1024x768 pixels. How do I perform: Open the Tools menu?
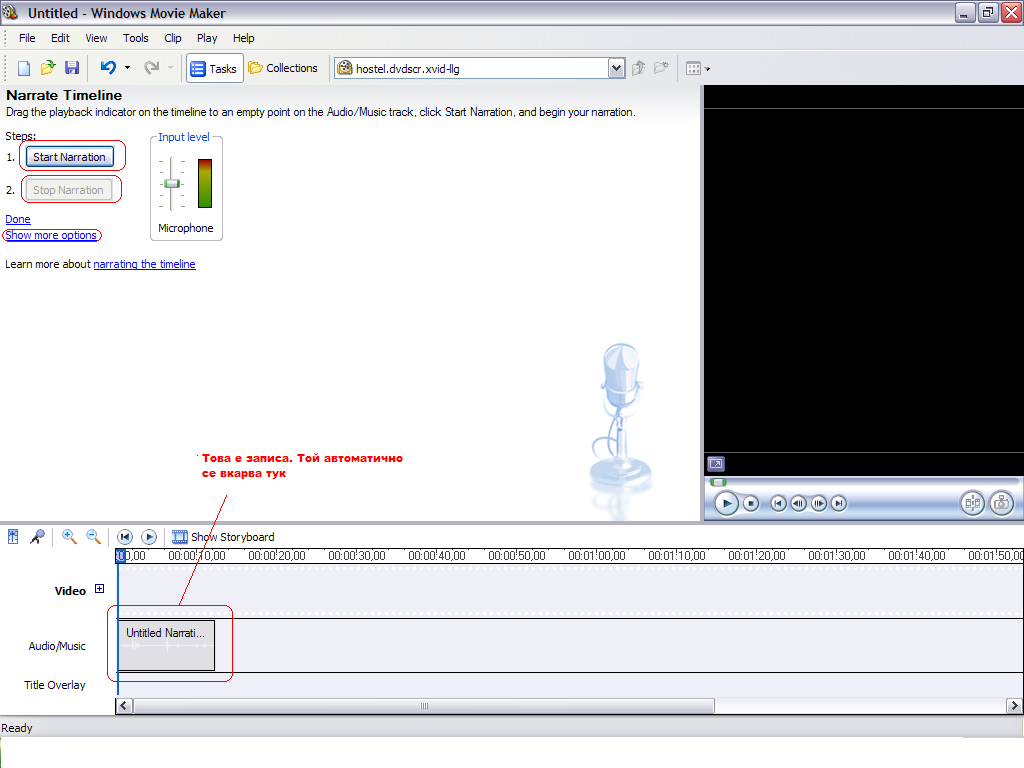pos(136,38)
